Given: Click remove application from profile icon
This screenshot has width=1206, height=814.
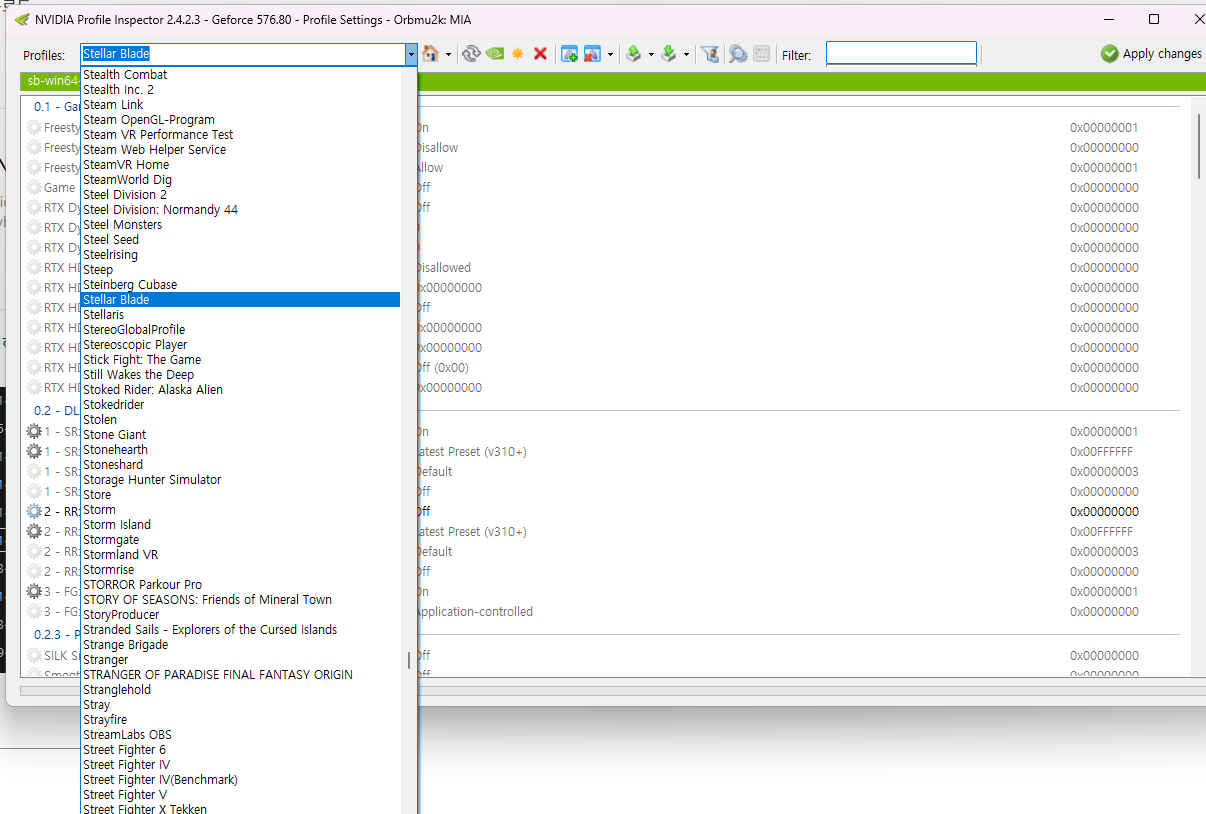Looking at the screenshot, I should pos(592,54).
